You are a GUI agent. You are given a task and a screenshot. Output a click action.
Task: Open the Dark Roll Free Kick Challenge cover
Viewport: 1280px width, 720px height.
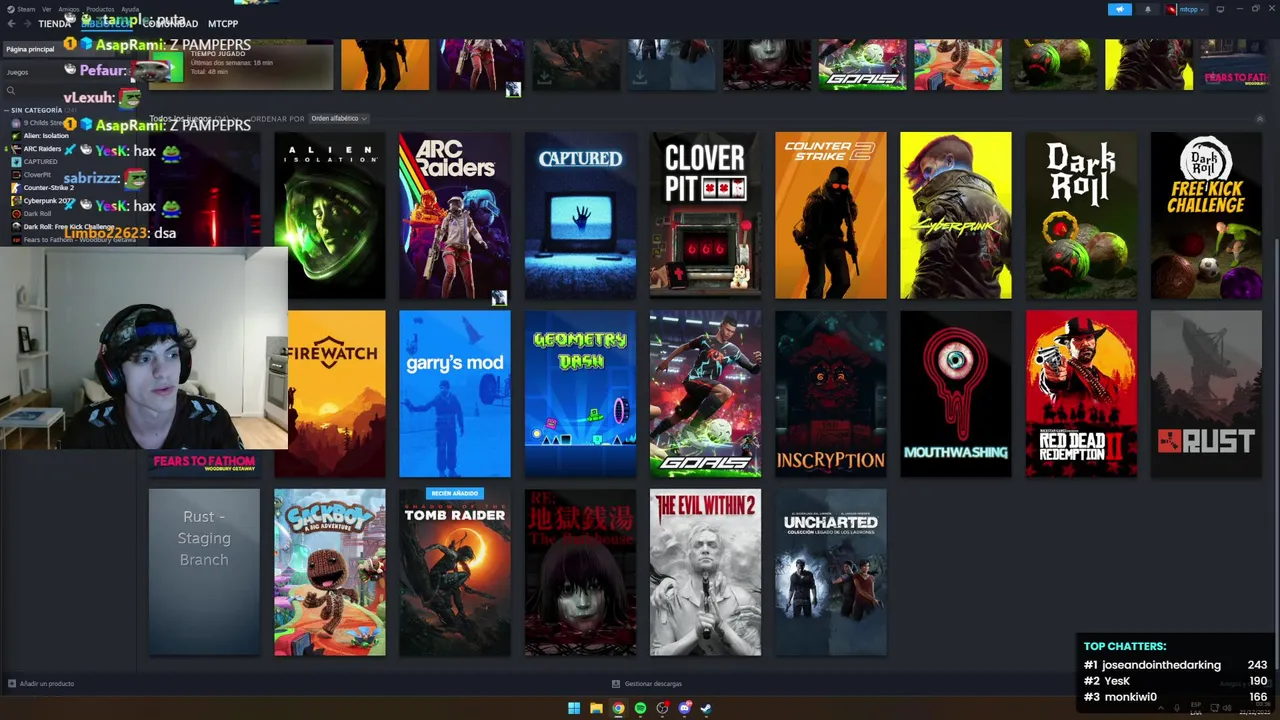1206,216
